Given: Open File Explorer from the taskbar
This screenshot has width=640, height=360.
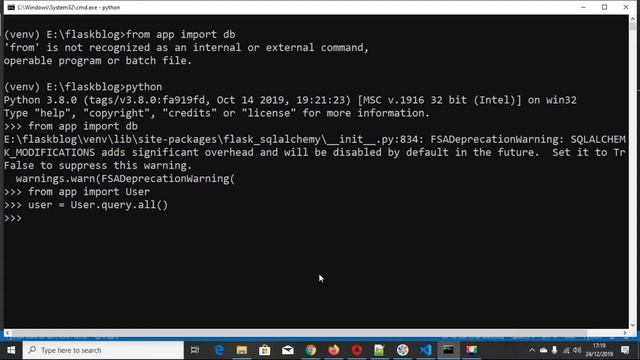Looking at the screenshot, I should click(x=242, y=350).
